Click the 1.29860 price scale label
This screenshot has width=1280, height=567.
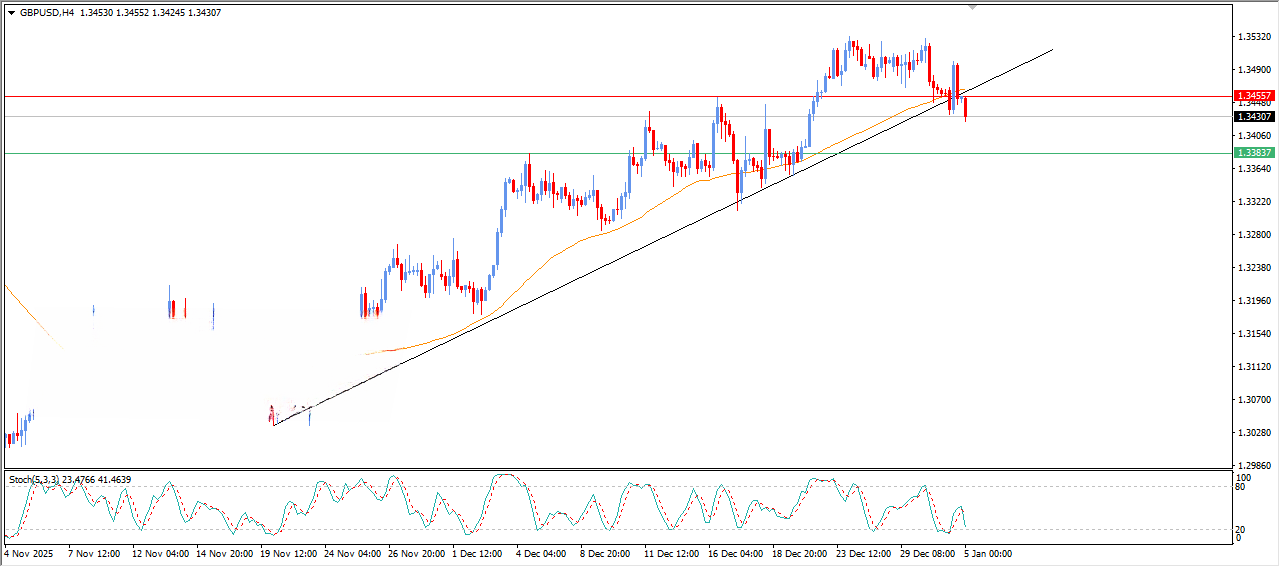pos(1254,466)
